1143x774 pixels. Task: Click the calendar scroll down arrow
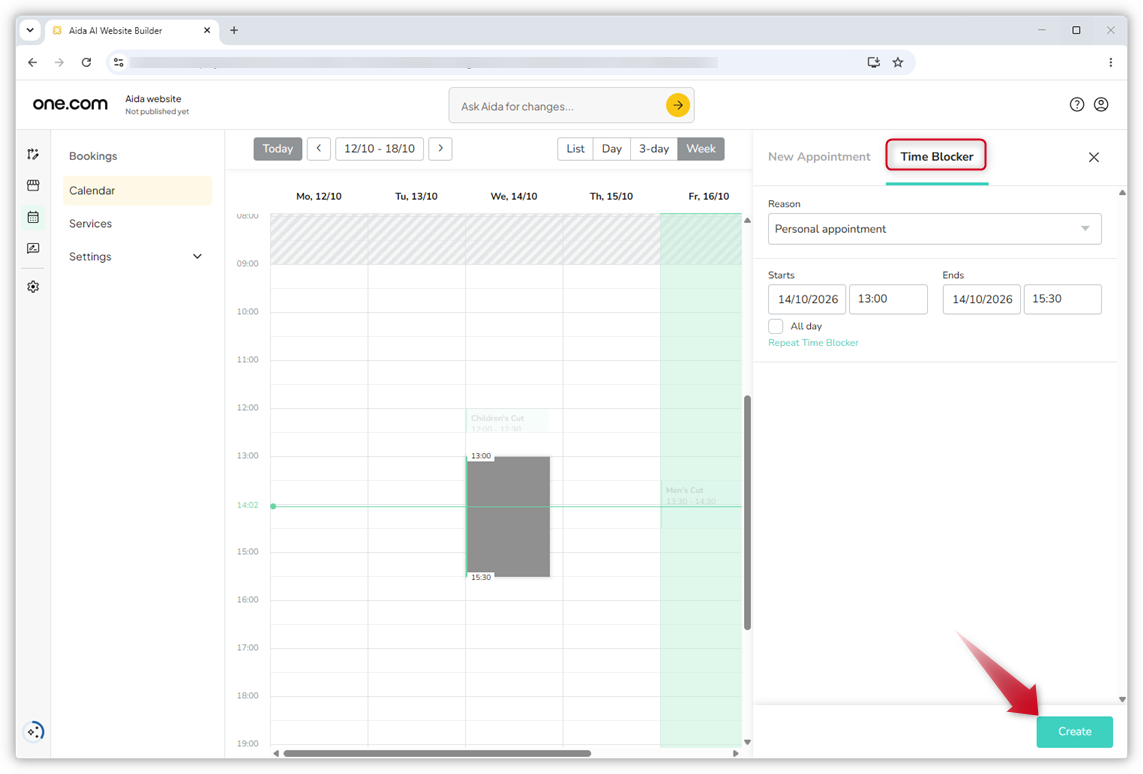(747, 742)
